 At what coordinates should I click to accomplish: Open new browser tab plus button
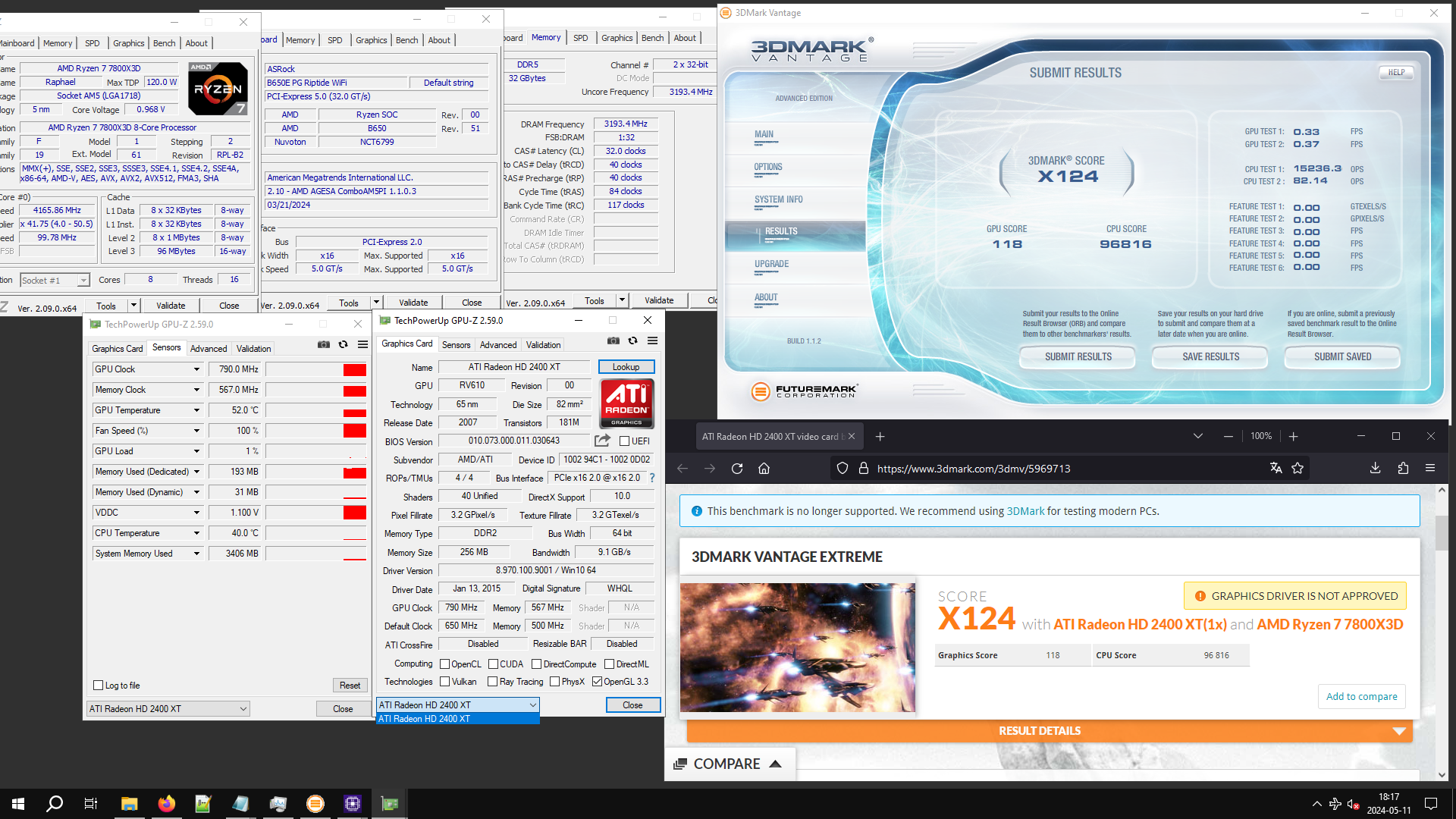[880, 437]
